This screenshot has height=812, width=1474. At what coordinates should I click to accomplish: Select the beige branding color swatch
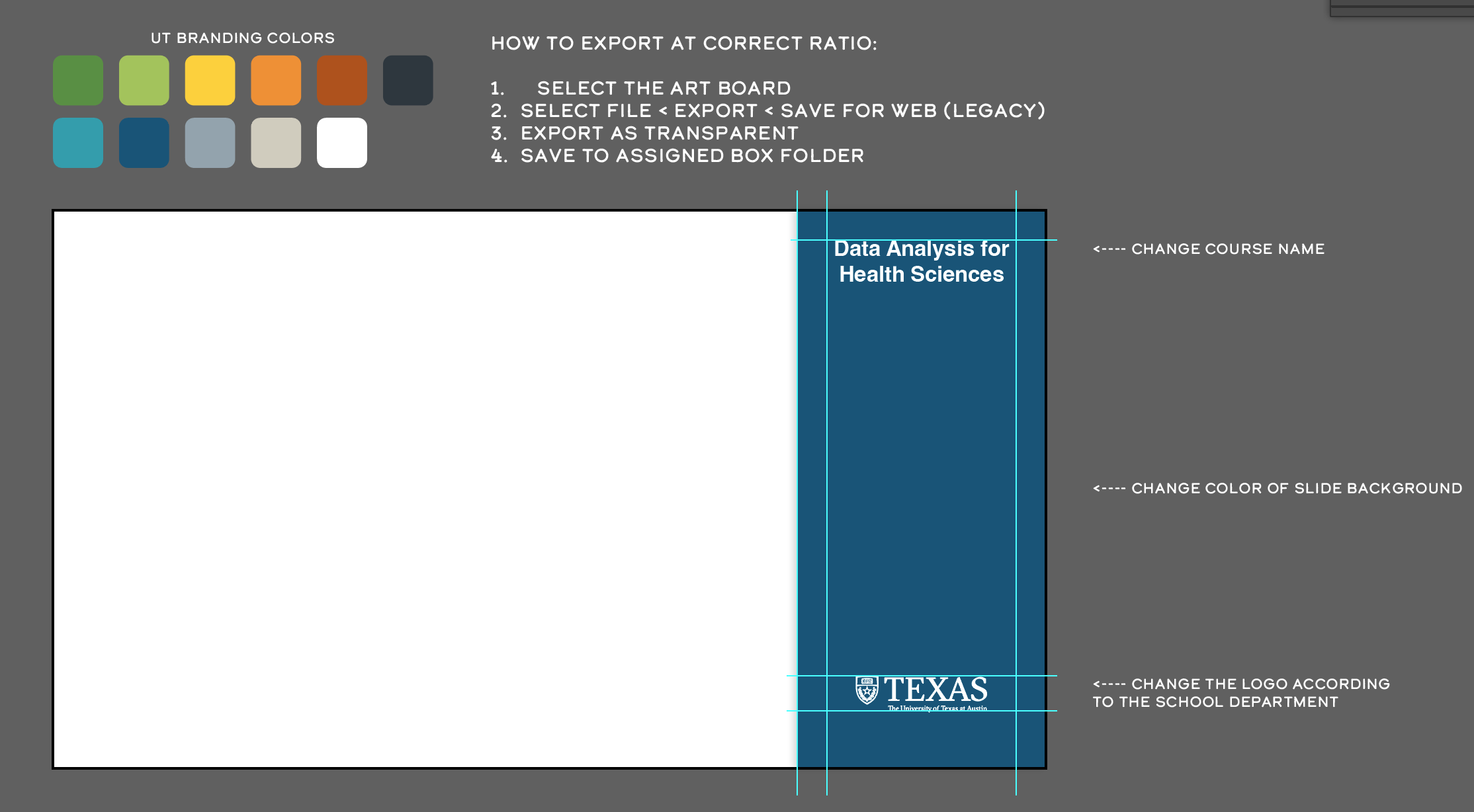click(276, 143)
